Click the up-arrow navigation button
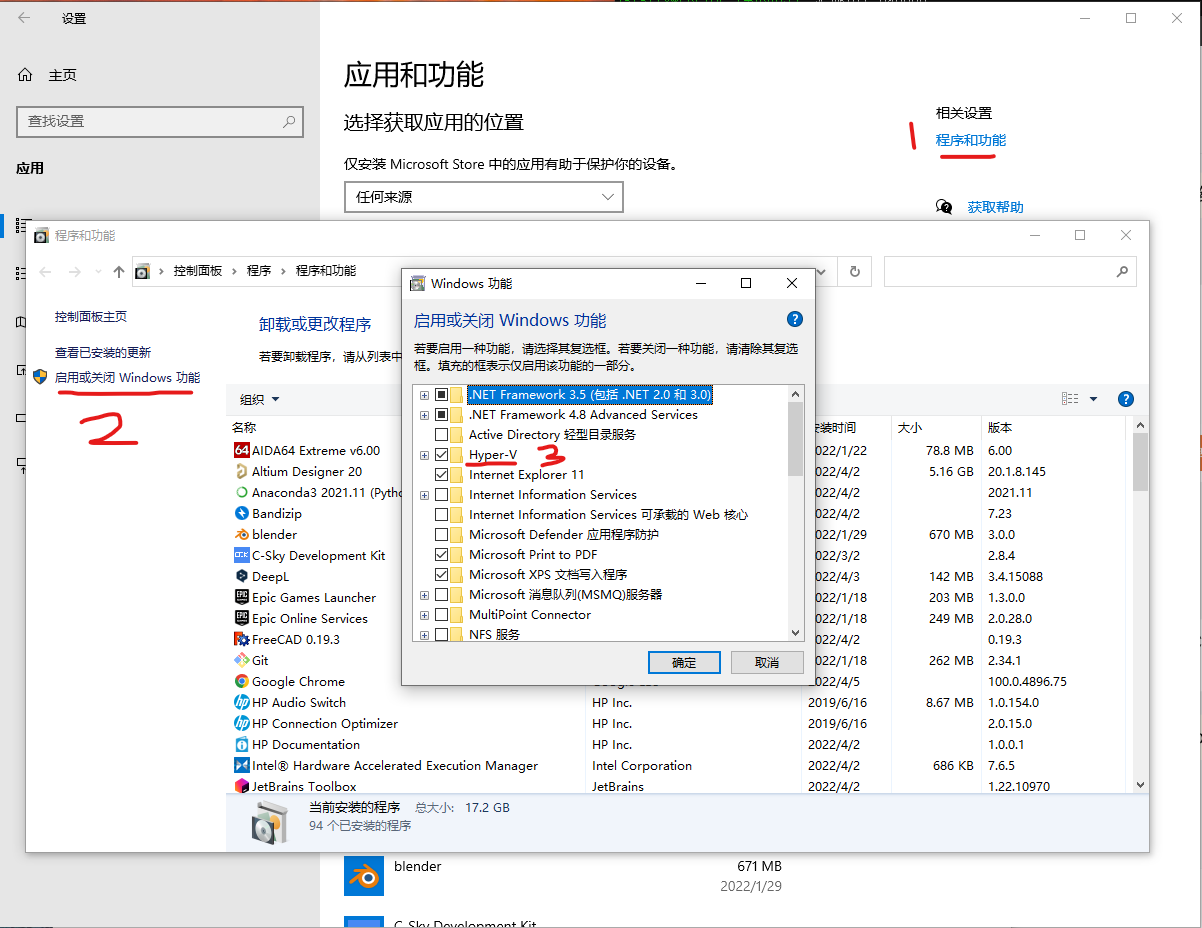The image size is (1202, 928). coord(119,271)
